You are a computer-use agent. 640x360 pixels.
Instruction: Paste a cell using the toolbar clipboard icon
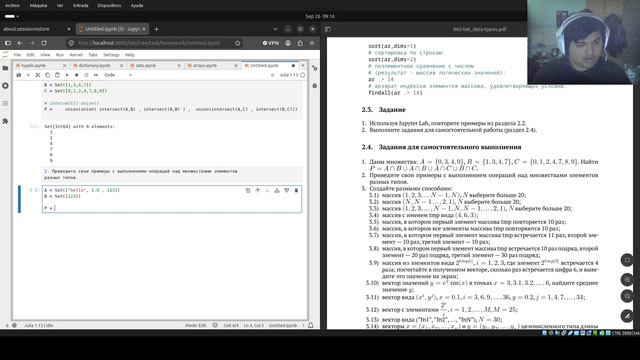click(57, 75)
